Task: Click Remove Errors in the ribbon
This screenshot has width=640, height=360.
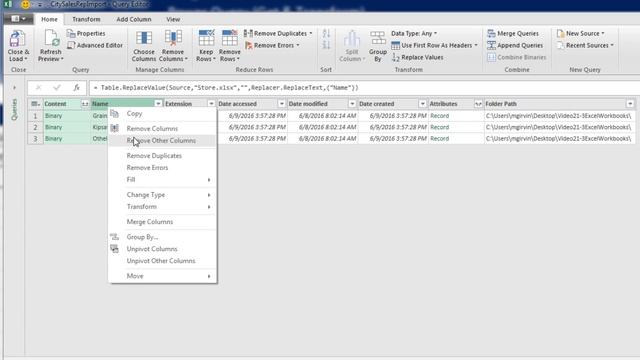Action: 272,45
